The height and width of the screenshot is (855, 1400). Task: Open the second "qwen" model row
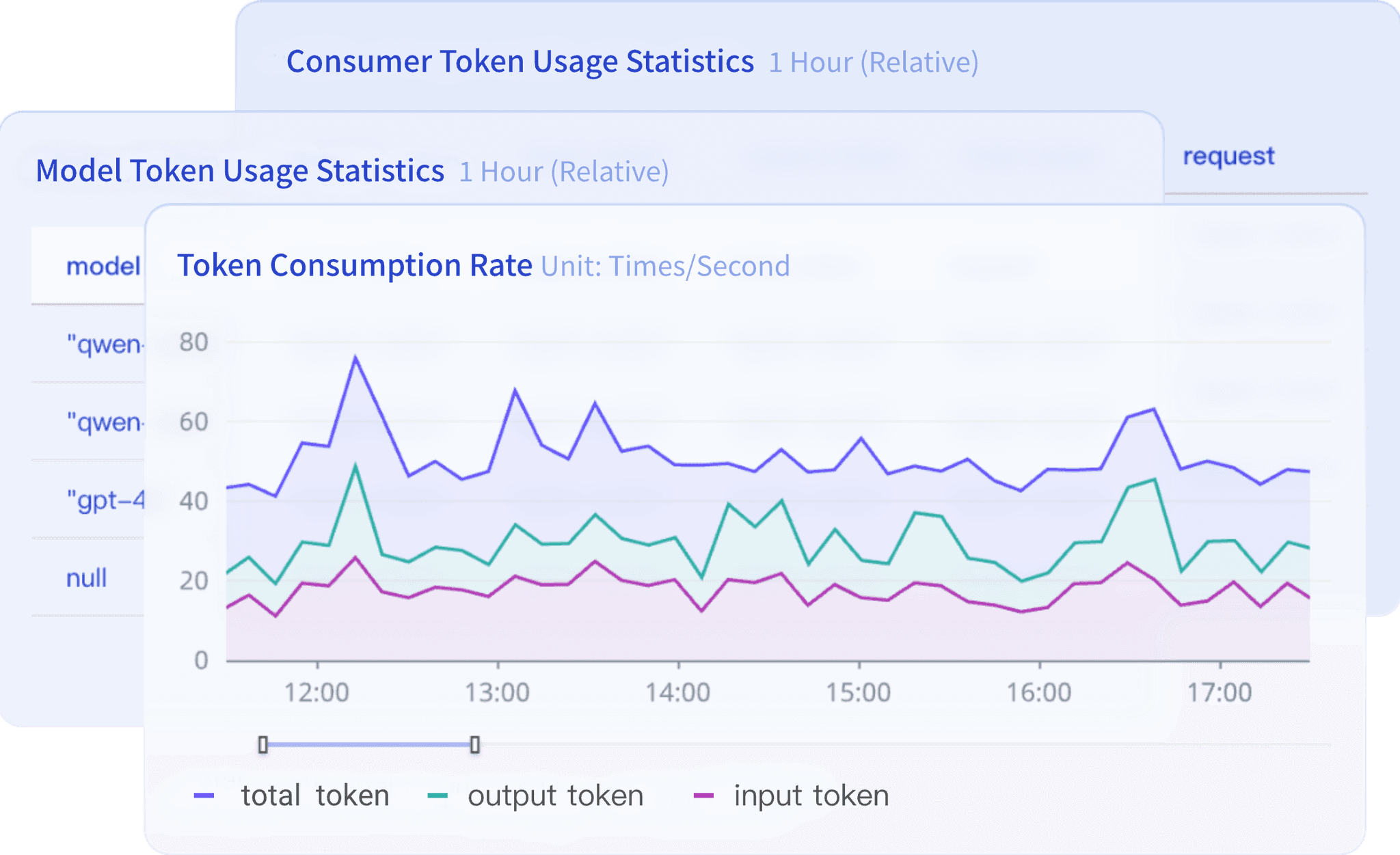coord(104,422)
